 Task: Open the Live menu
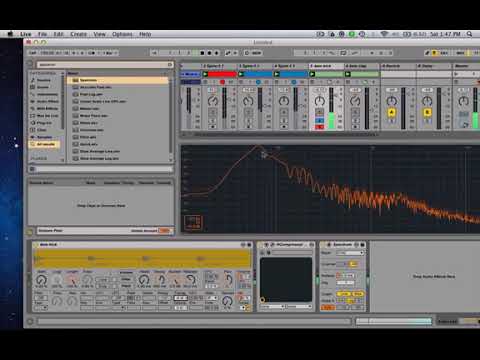click(25, 34)
